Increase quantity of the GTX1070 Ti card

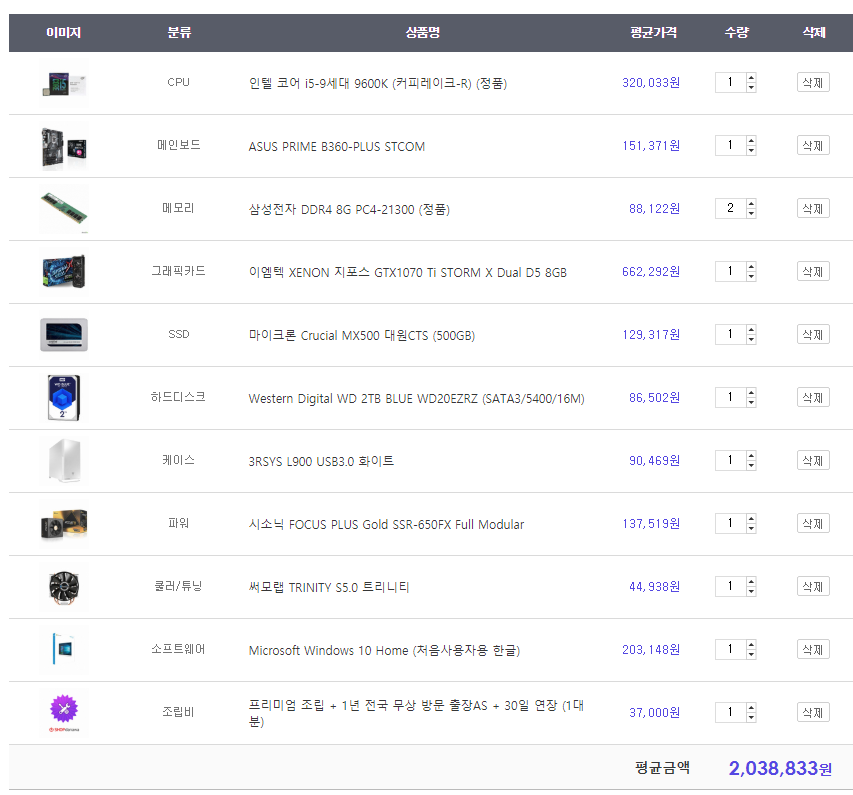[751, 267]
